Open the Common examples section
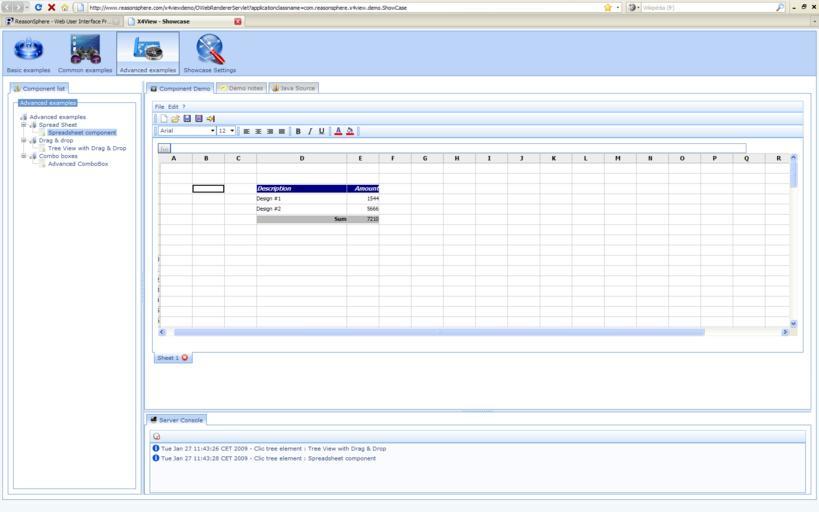 (x=85, y=53)
